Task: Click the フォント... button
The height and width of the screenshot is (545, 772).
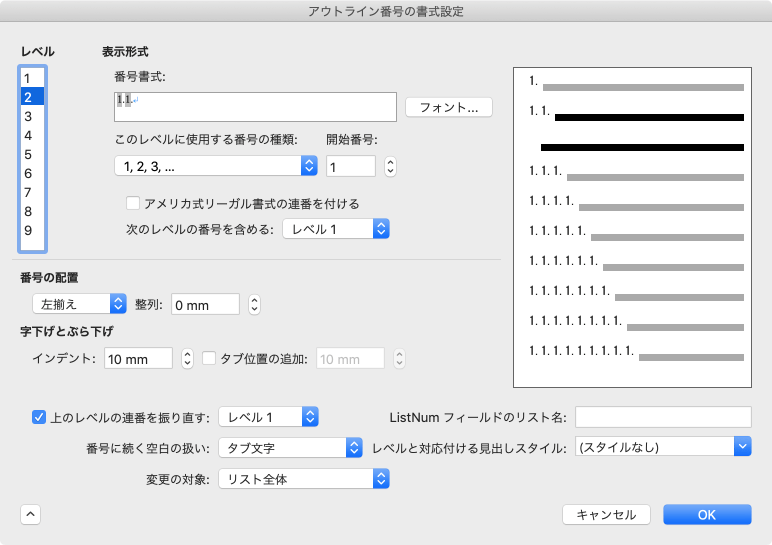Action: click(449, 107)
